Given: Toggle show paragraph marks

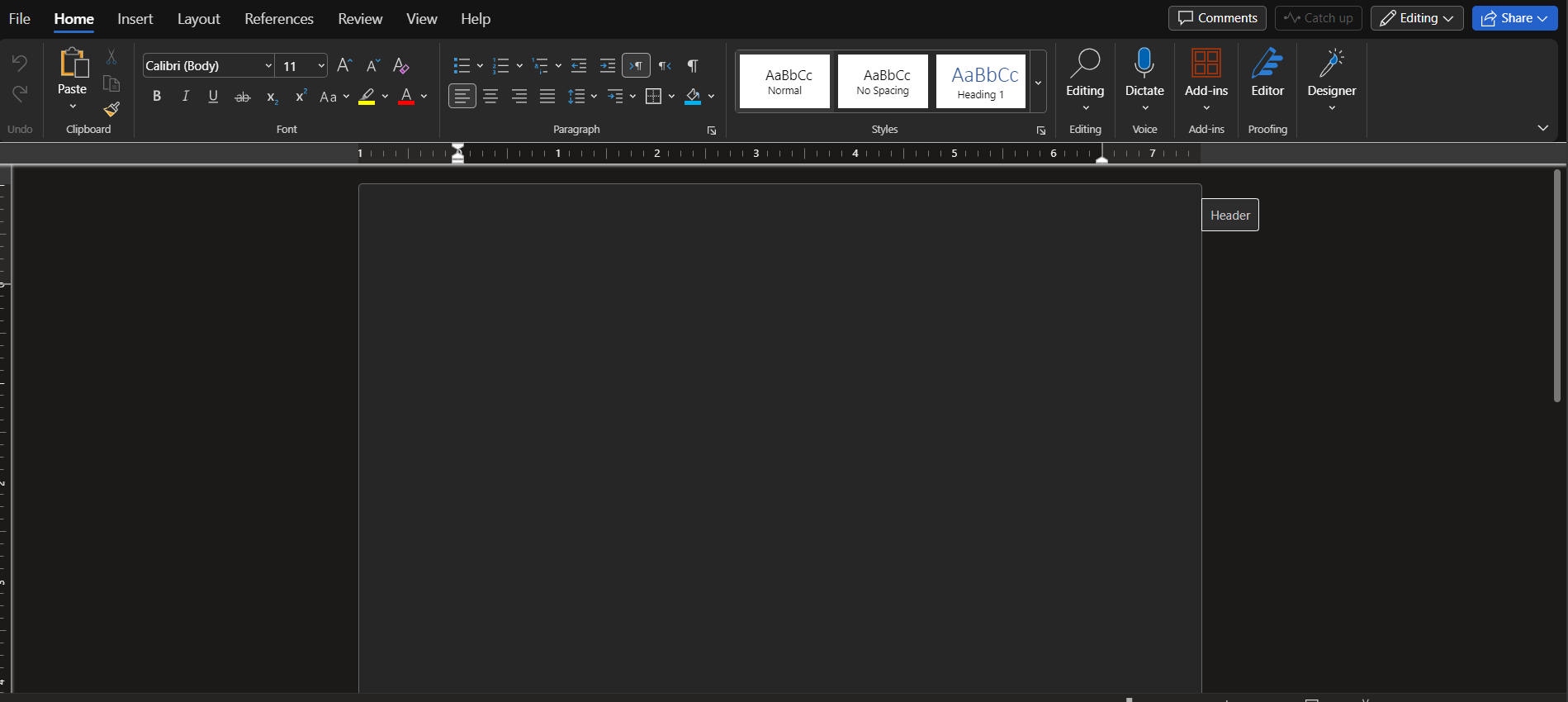Looking at the screenshot, I should [x=693, y=66].
